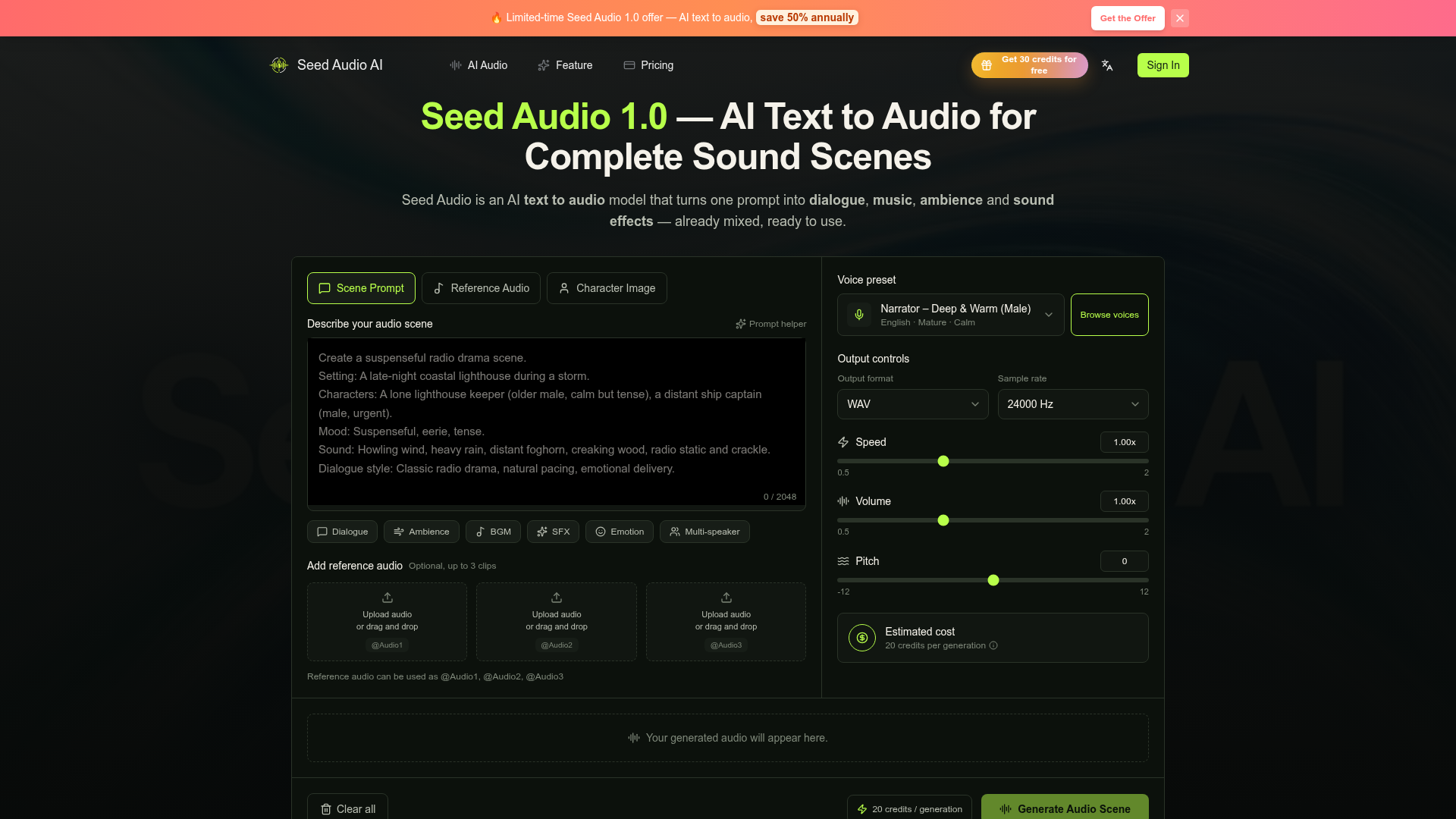Click the Pitch waves icon
The image size is (1456, 819).
pos(843,561)
